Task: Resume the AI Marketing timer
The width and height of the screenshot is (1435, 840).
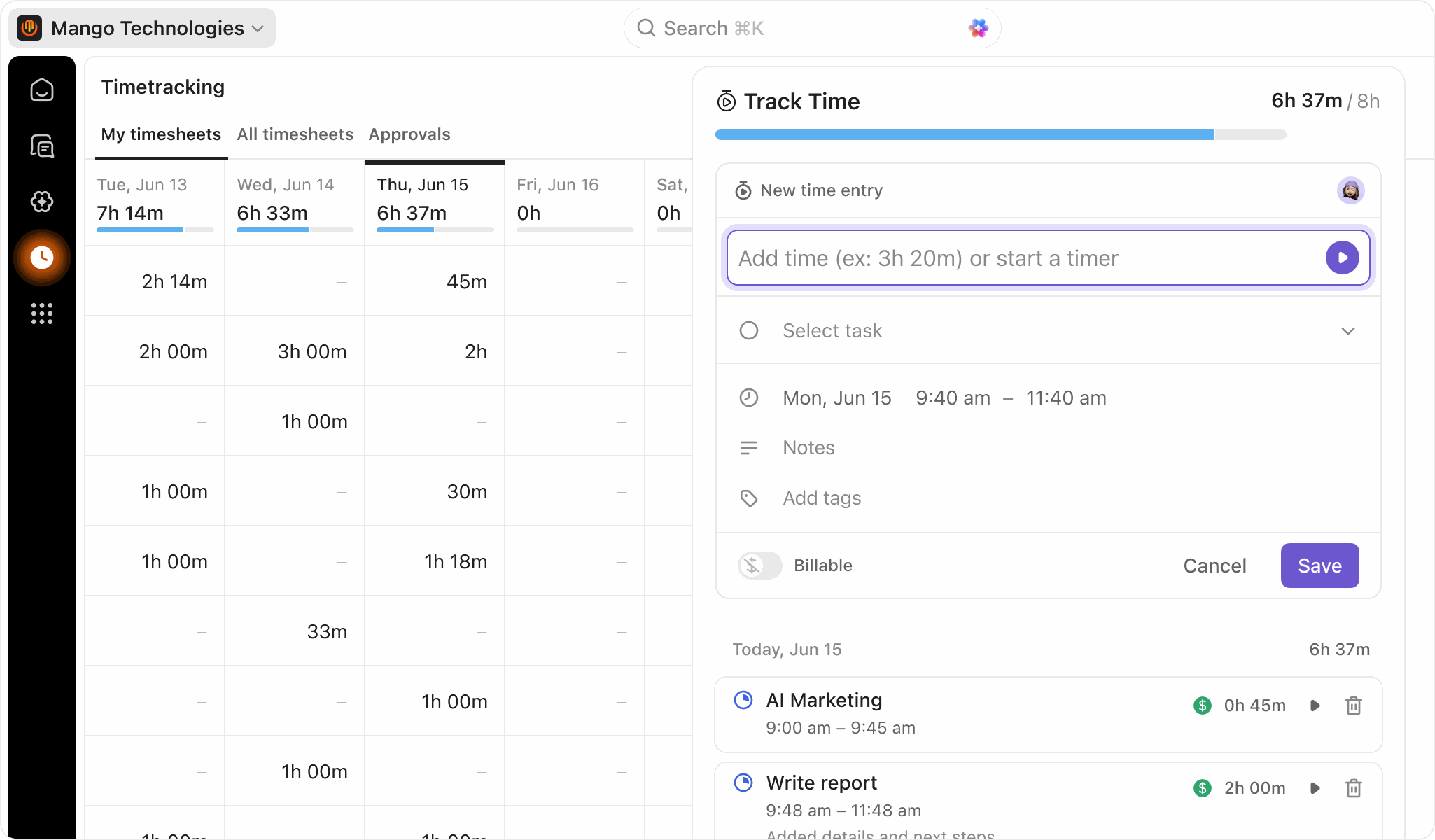Action: (x=1314, y=706)
